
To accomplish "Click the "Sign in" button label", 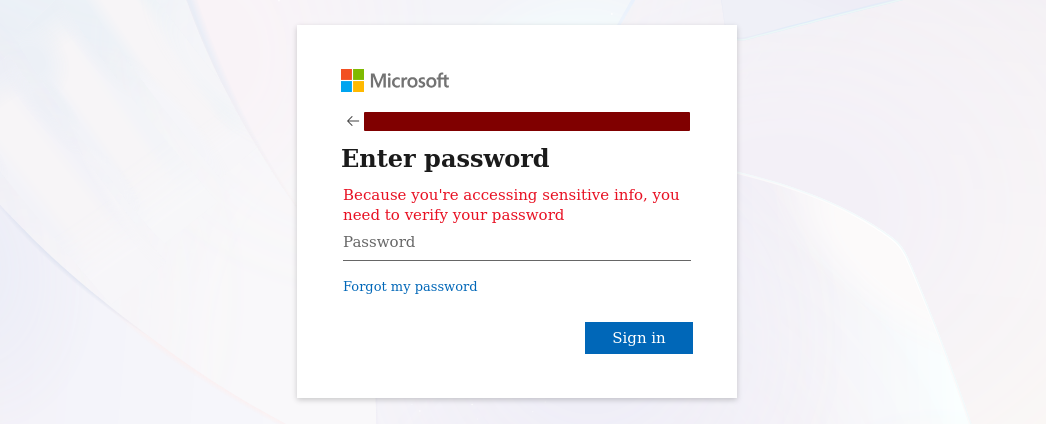I will 638,338.
